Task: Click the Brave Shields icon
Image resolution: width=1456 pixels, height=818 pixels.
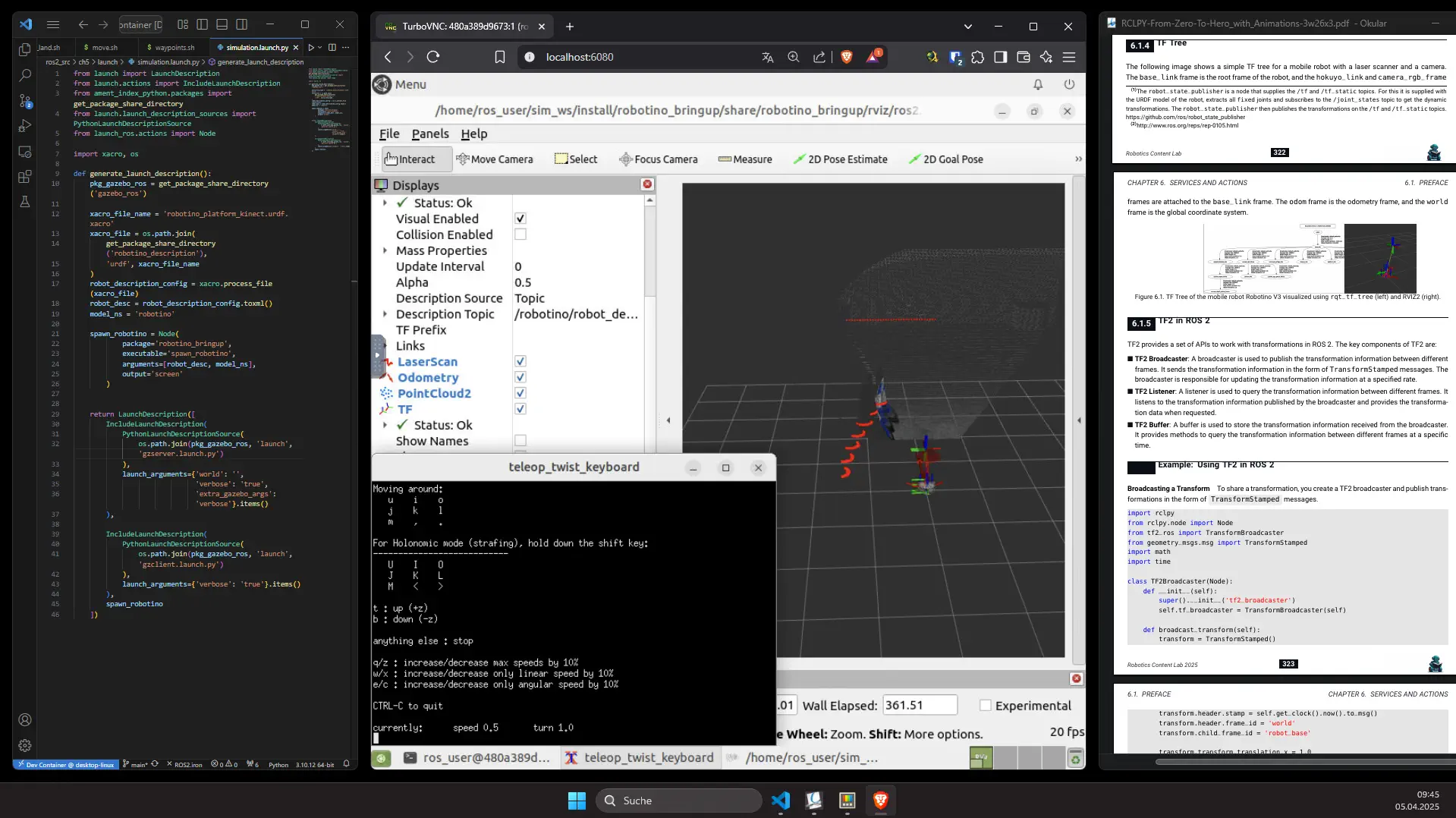Action: [847, 57]
